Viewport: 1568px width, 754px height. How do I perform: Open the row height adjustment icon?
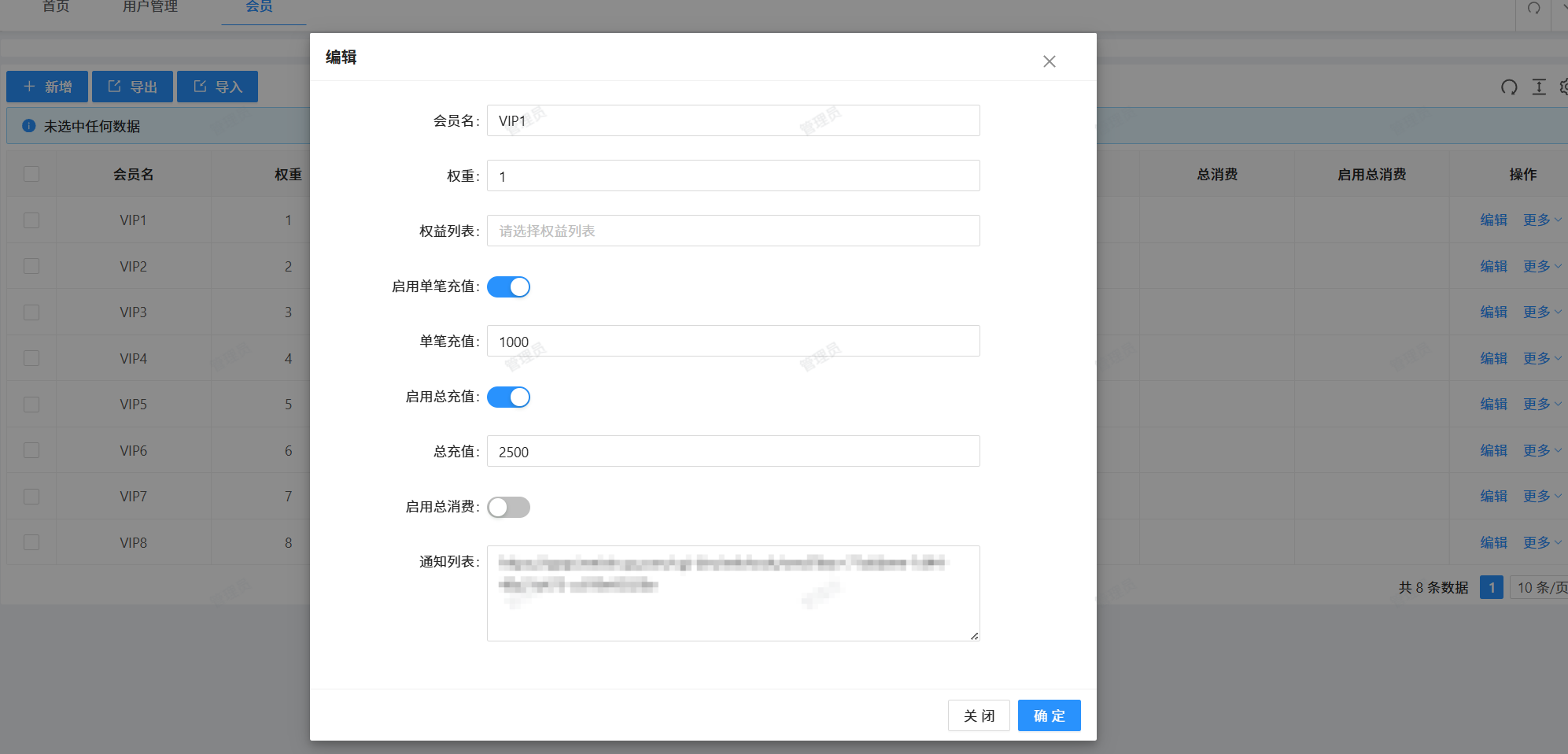(1539, 87)
